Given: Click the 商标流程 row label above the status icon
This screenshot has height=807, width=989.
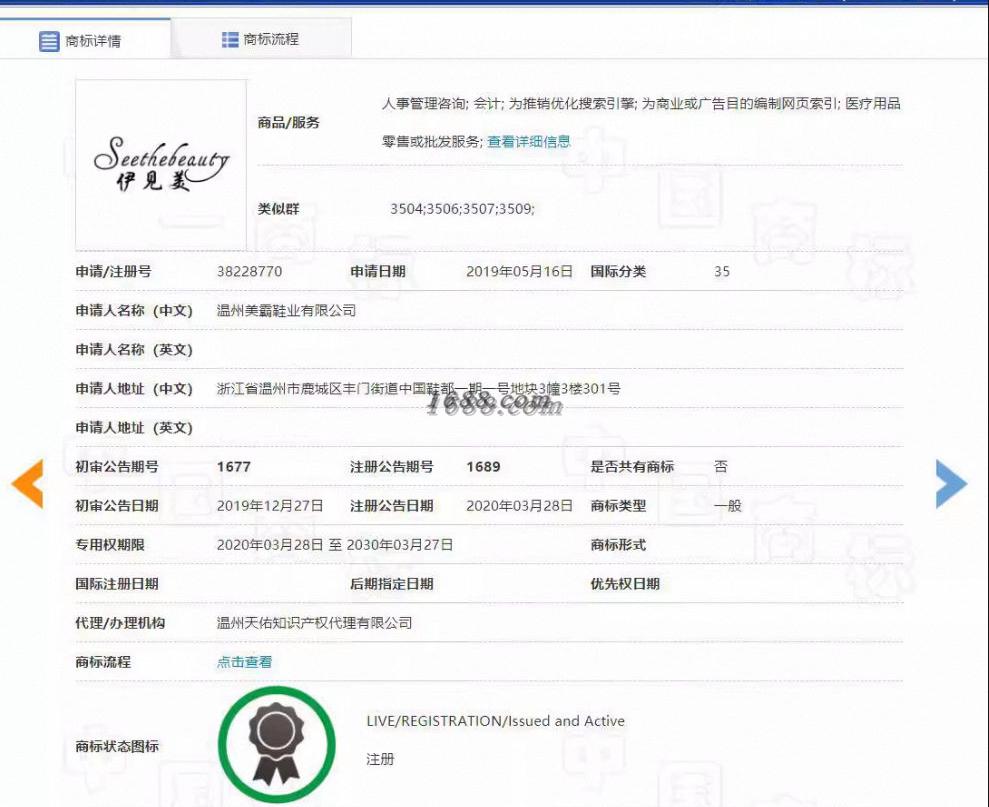Looking at the screenshot, I should [103, 662].
